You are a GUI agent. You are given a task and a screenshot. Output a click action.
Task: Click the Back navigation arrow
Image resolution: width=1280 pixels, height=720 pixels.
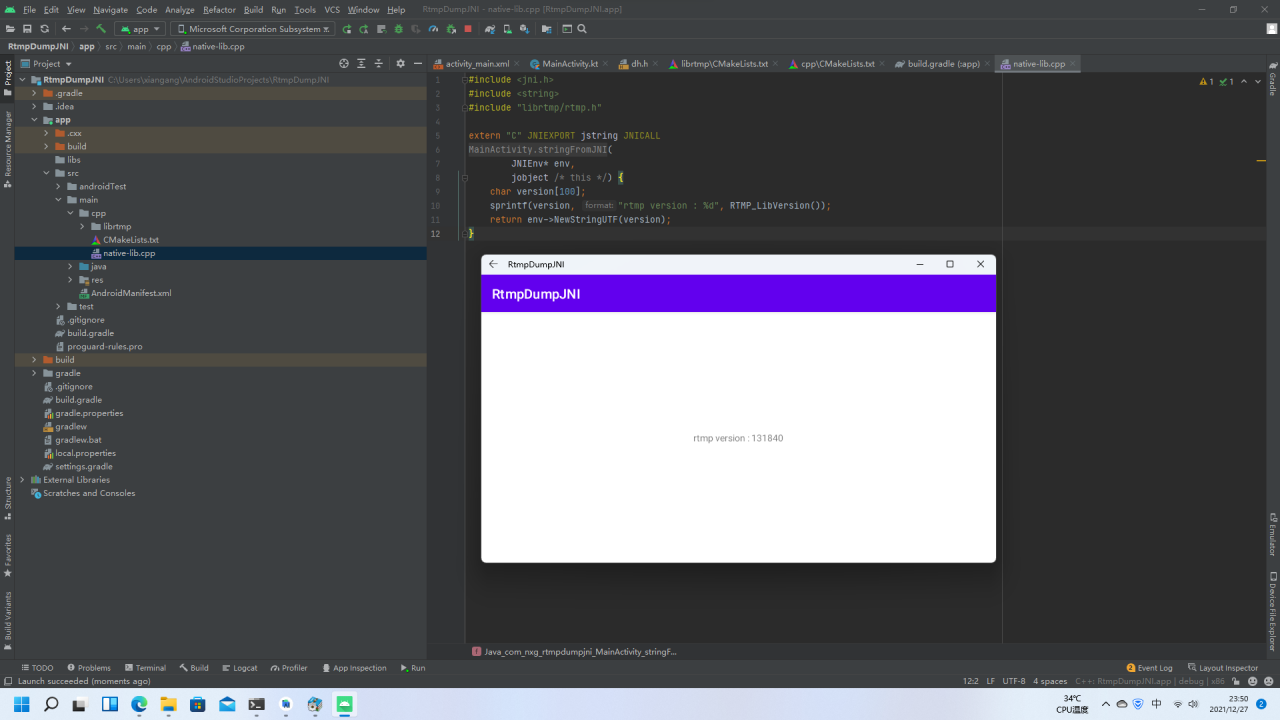(x=66, y=29)
